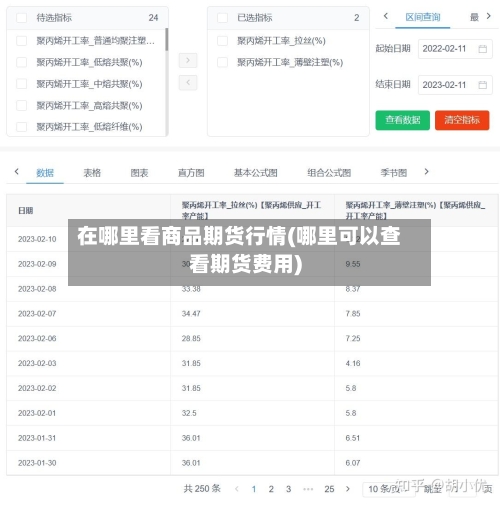
Task: Check 聚丙烯开工率_高熔共聚(%) indicator
Action: 22,106
